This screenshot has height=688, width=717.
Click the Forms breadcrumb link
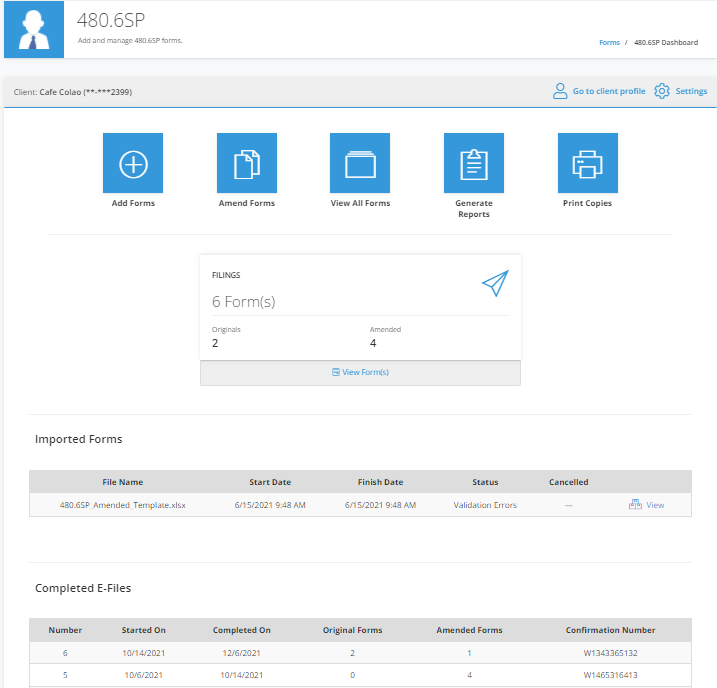point(609,43)
